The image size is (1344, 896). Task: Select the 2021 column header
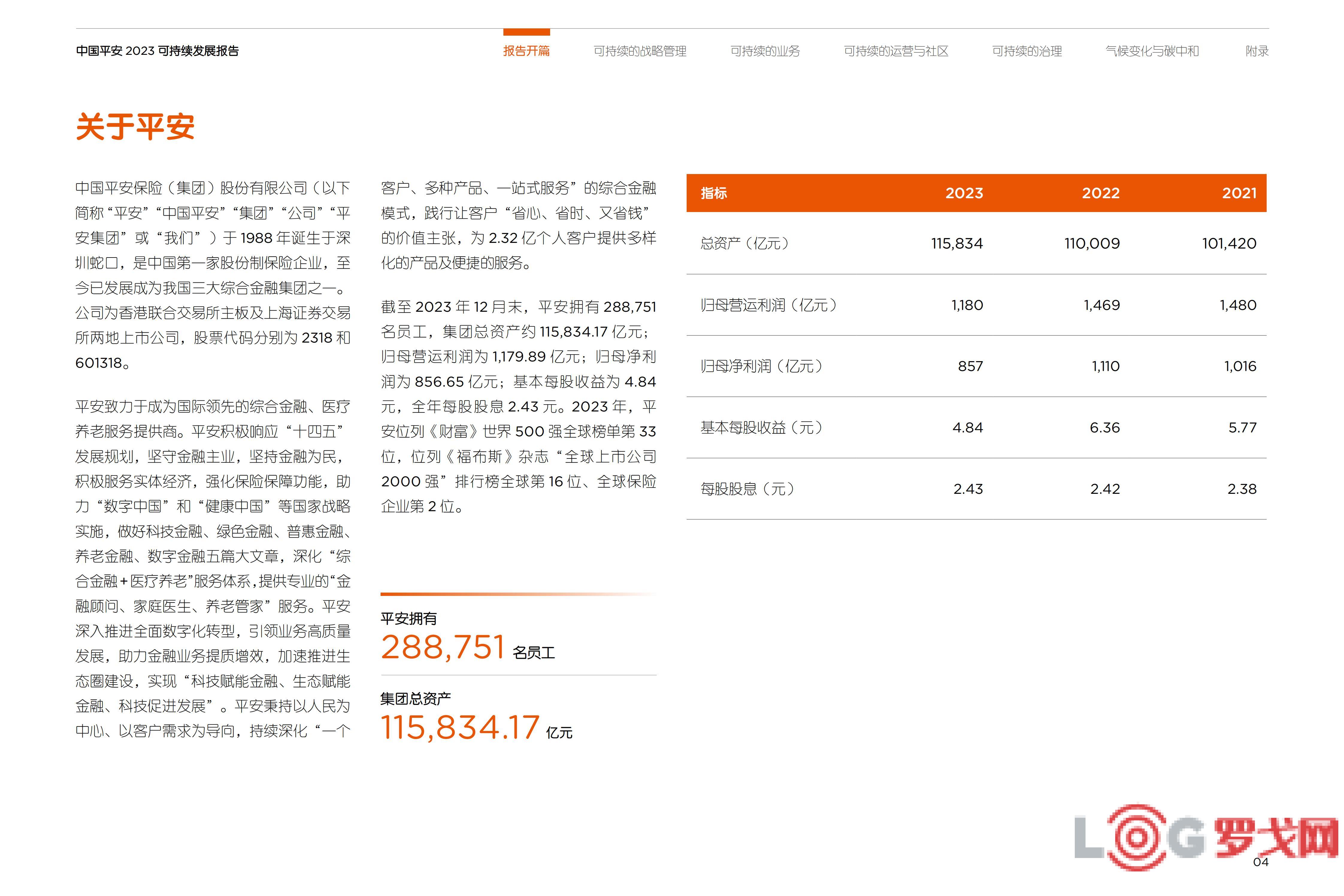click(x=1239, y=193)
